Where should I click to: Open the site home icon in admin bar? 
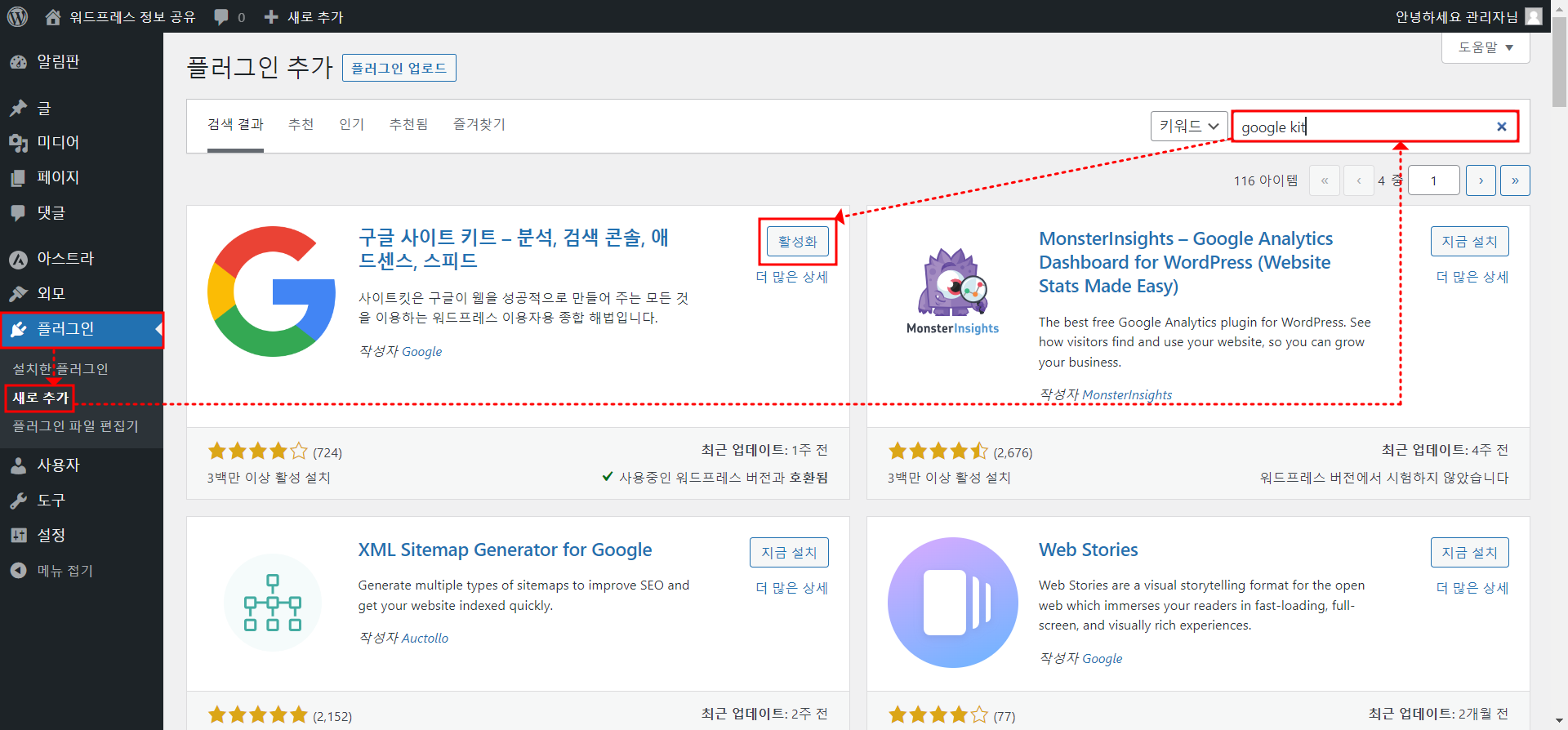(53, 16)
